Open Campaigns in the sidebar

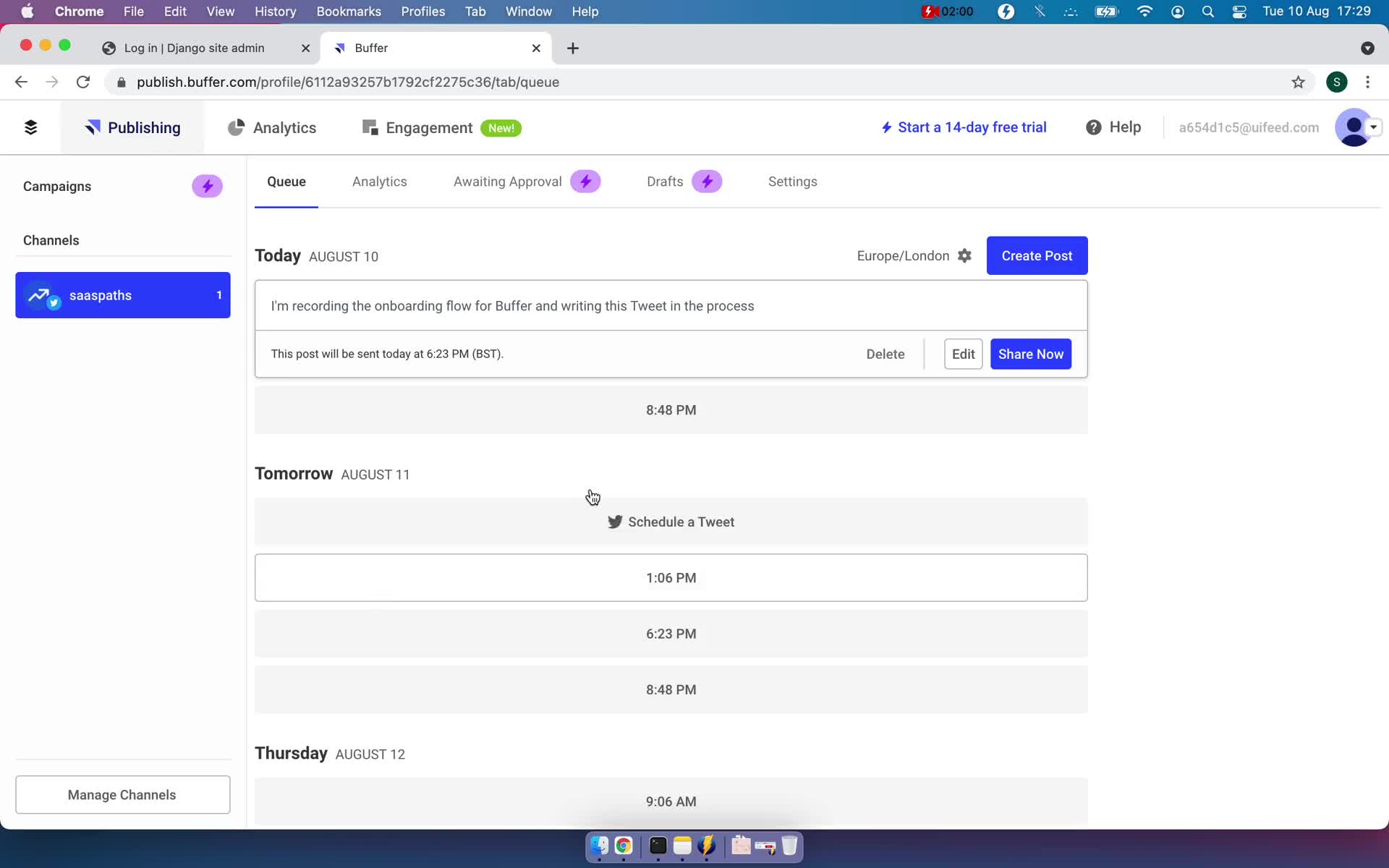tap(57, 186)
